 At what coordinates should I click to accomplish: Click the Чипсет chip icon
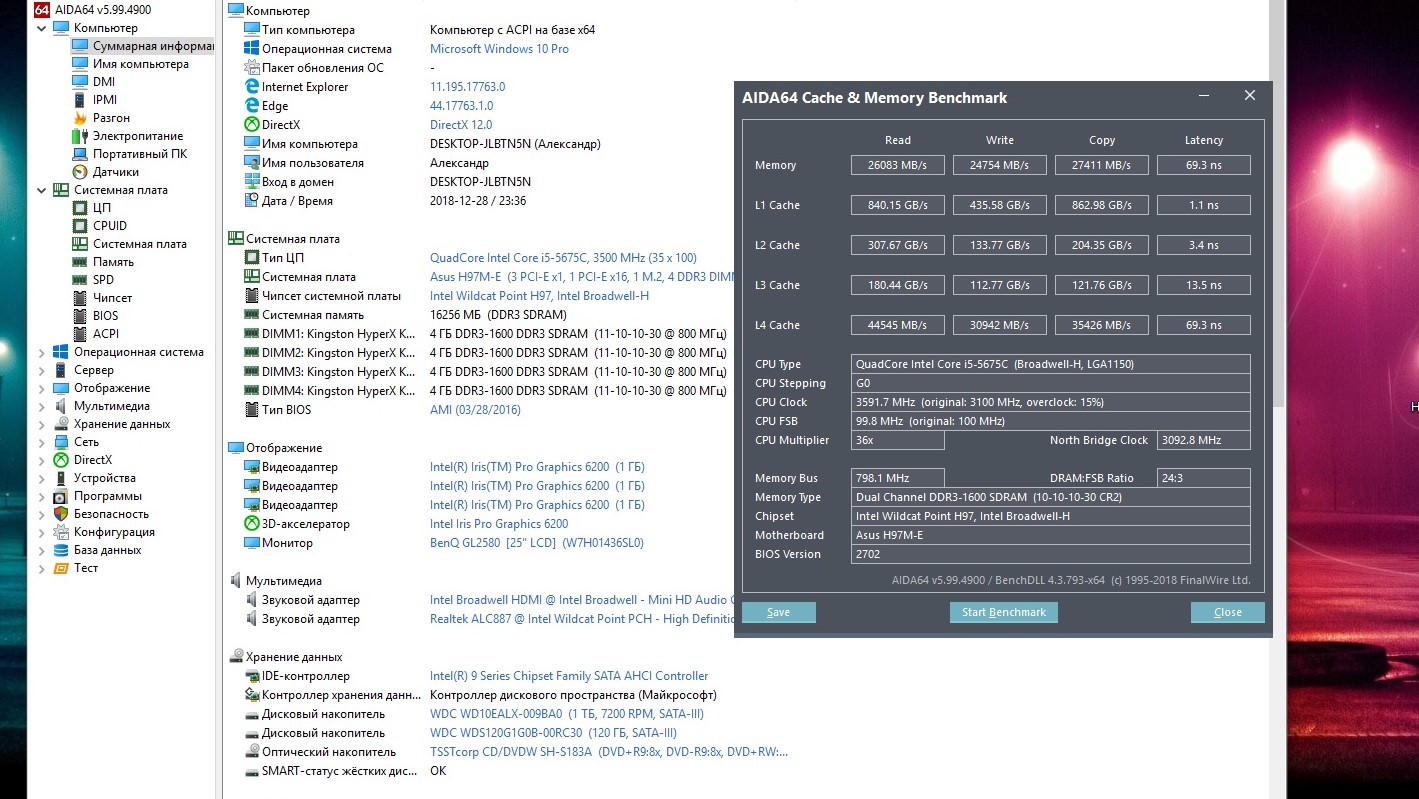[x=80, y=298]
